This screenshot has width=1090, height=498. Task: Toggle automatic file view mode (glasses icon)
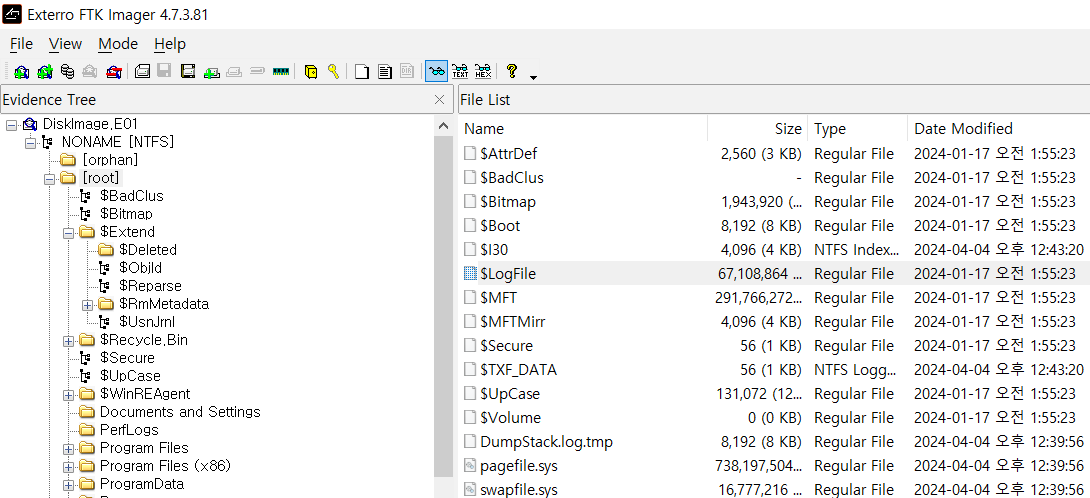(437, 71)
